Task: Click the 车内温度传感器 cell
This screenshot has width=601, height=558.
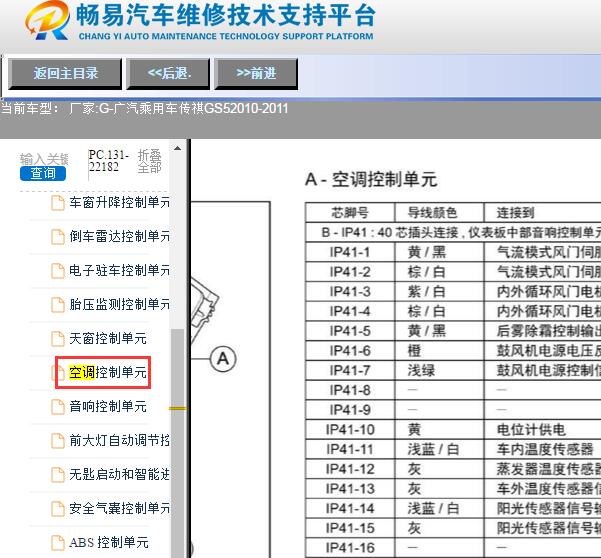Action: (x=543, y=449)
